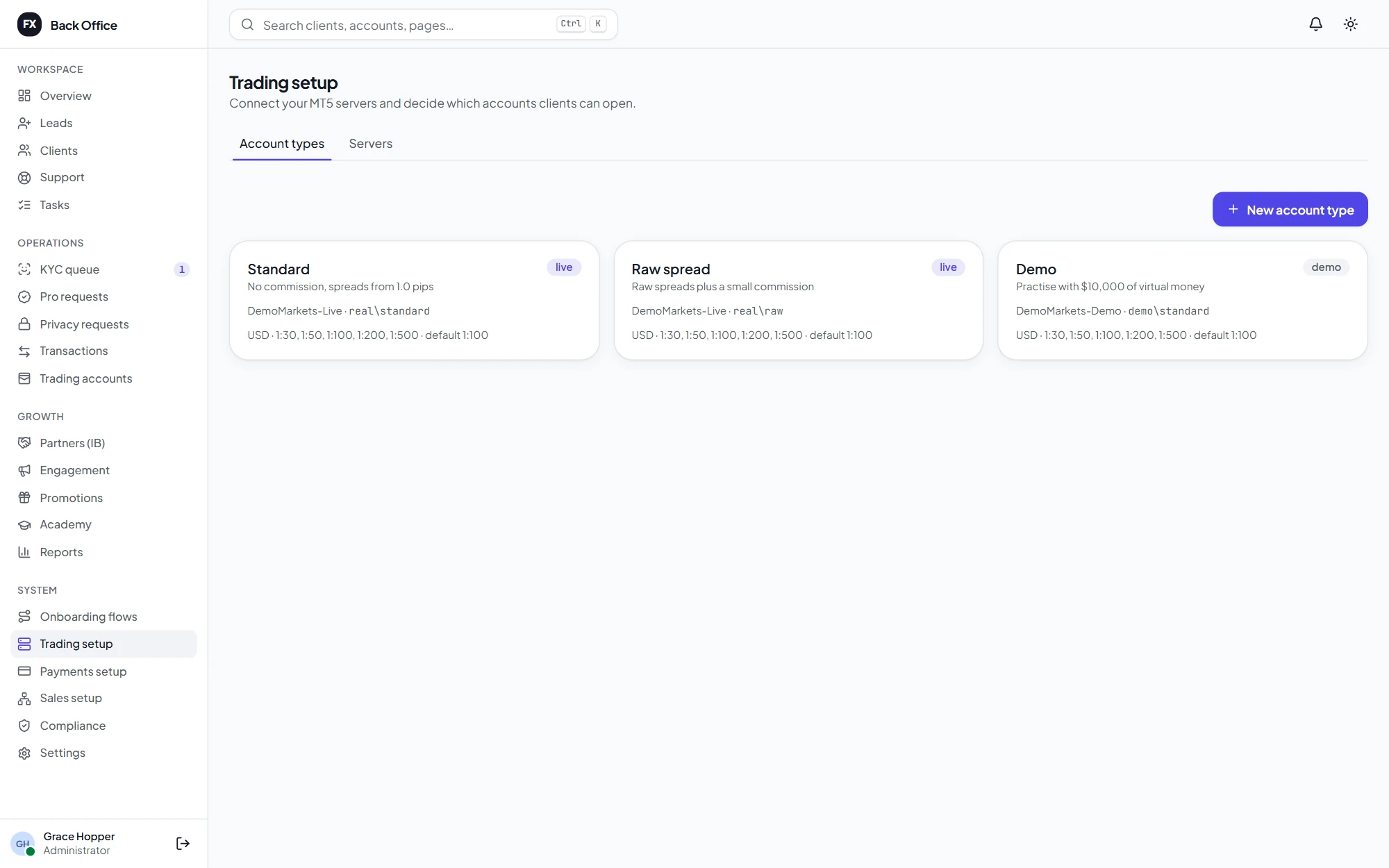Open the Standard account type card
This screenshot has height=868, width=1389.
coord(414,300)
